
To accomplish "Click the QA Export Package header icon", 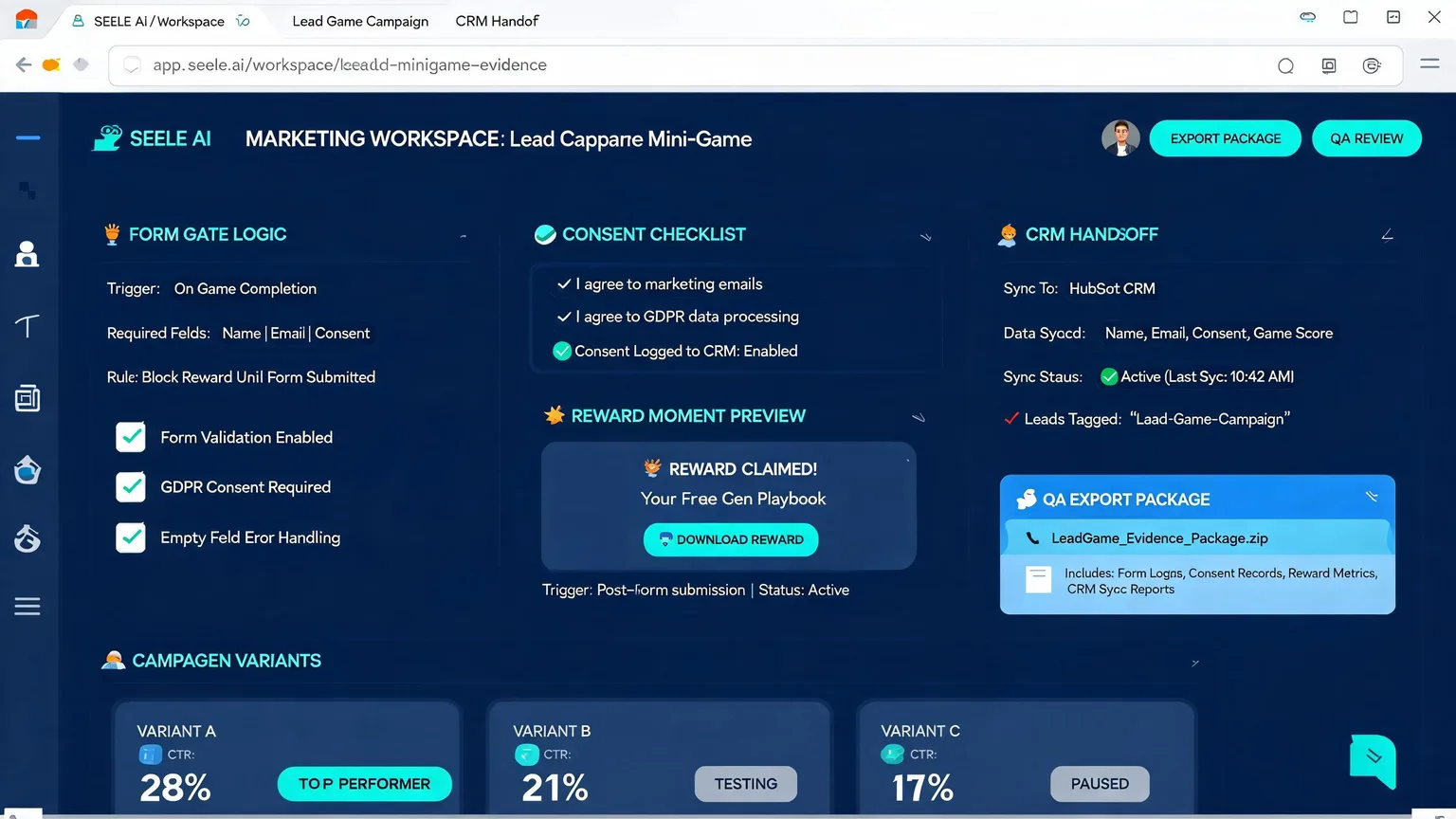I will 1026,499.
